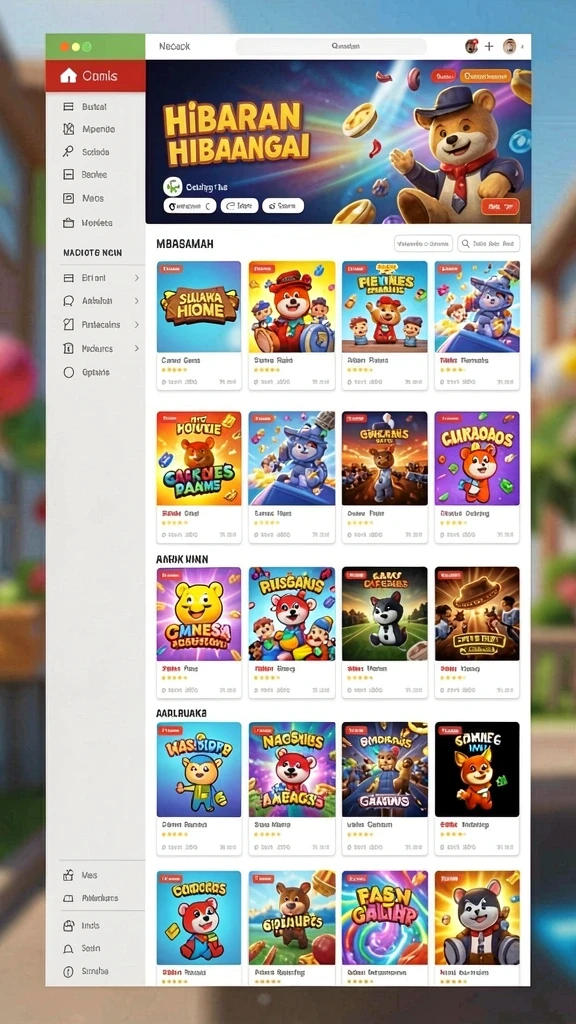
Task: Expand the Aatalon chevron
Action: [136, 300]
